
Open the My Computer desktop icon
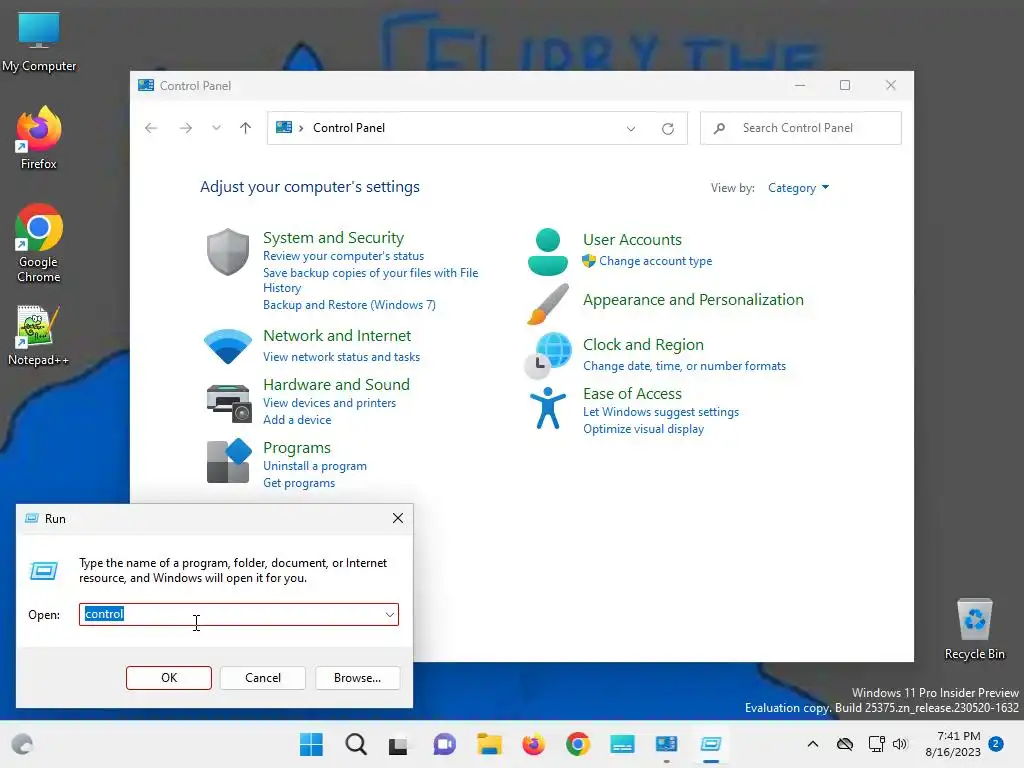click(39, 42)
